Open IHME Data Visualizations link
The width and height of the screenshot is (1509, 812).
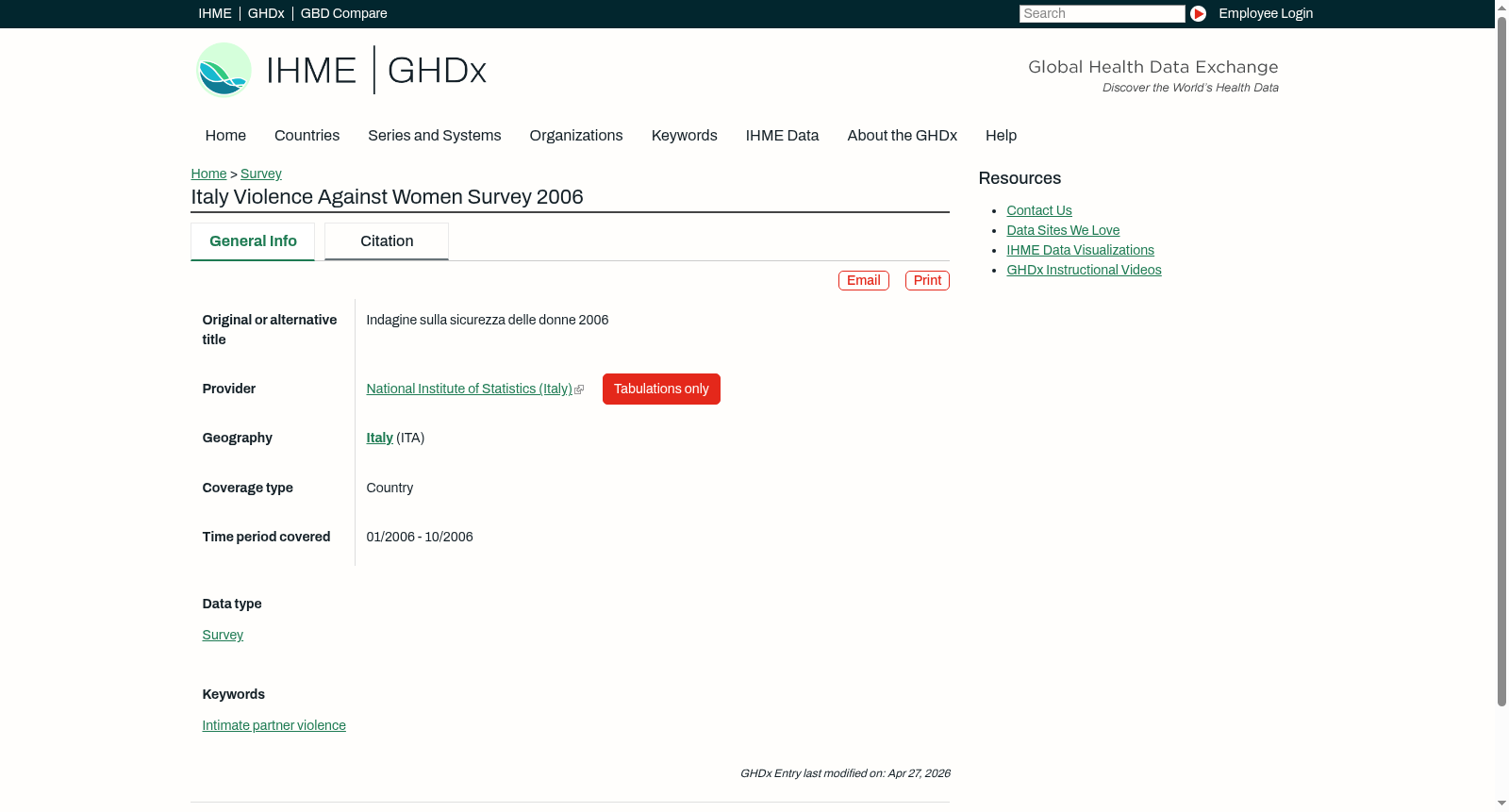point(1081,250)
